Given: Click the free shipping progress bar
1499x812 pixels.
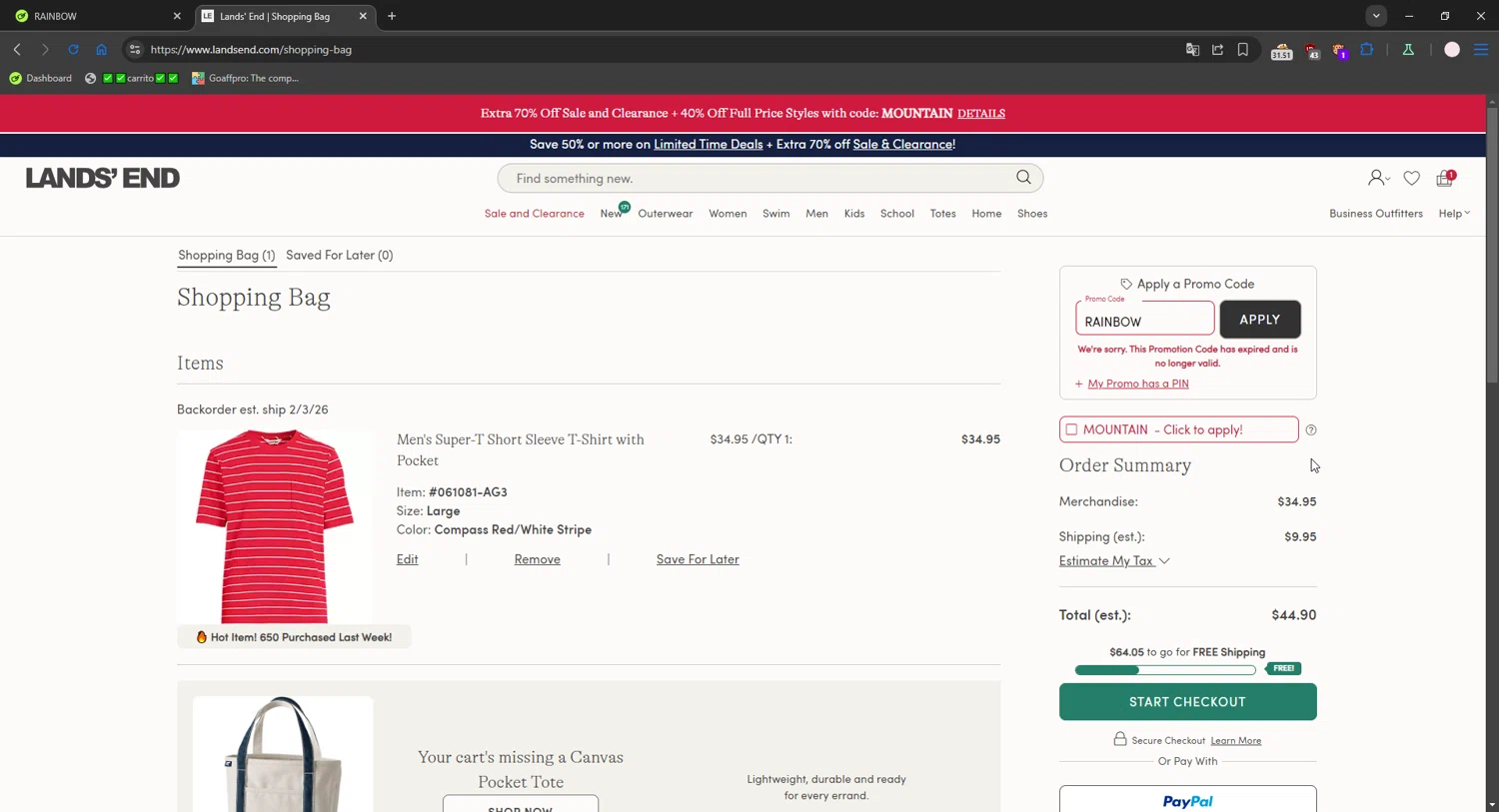Looking at the screenshot, I should pyautogui.click(x=1165, y=669).
